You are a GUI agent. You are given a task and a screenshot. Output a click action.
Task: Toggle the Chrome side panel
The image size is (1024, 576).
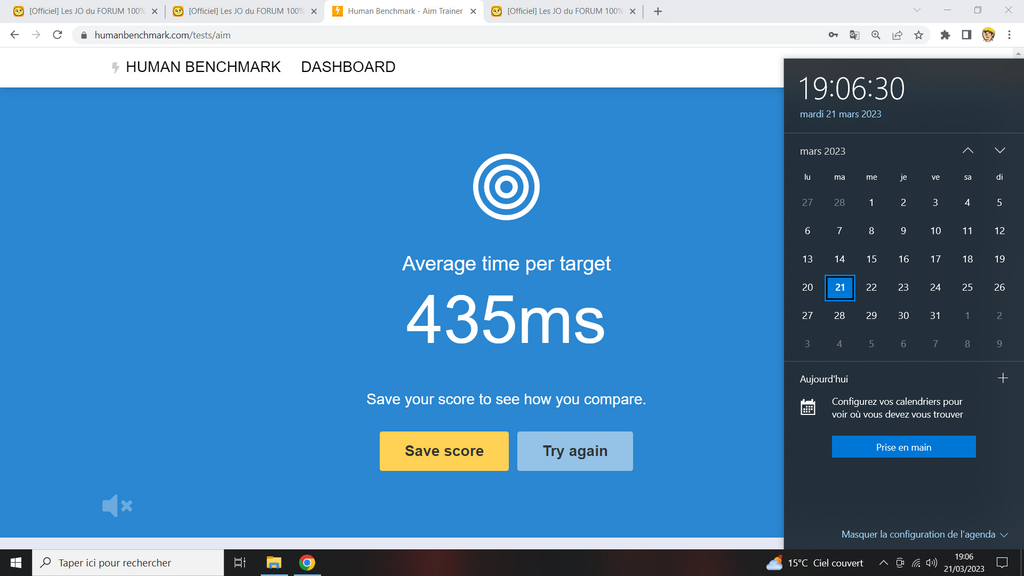966,35
